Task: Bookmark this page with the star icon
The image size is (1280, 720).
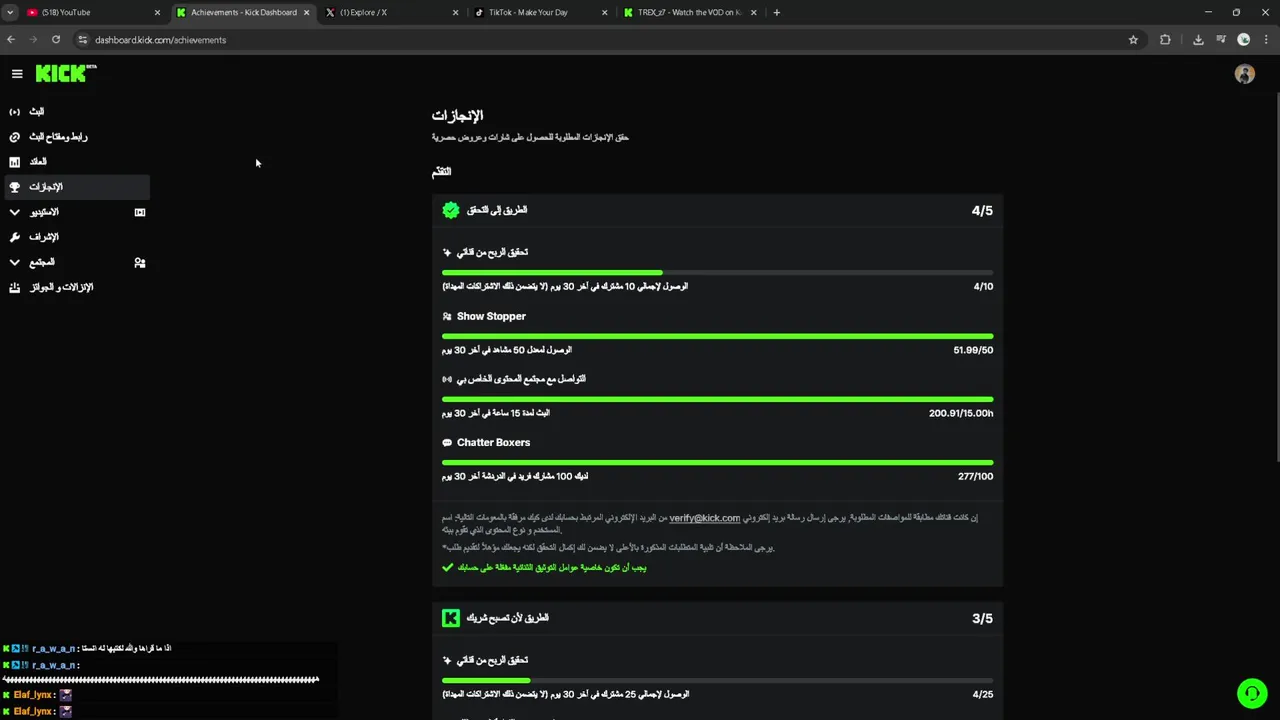Action: point(1133,40)
